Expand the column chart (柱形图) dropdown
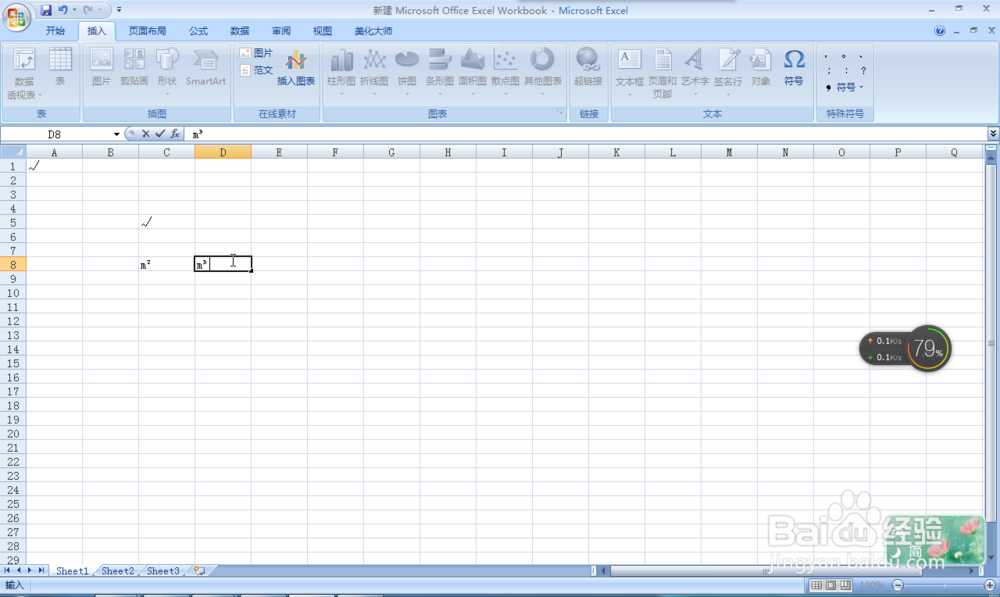Viewport: 1000px width, 597px height. pos(341,94)
